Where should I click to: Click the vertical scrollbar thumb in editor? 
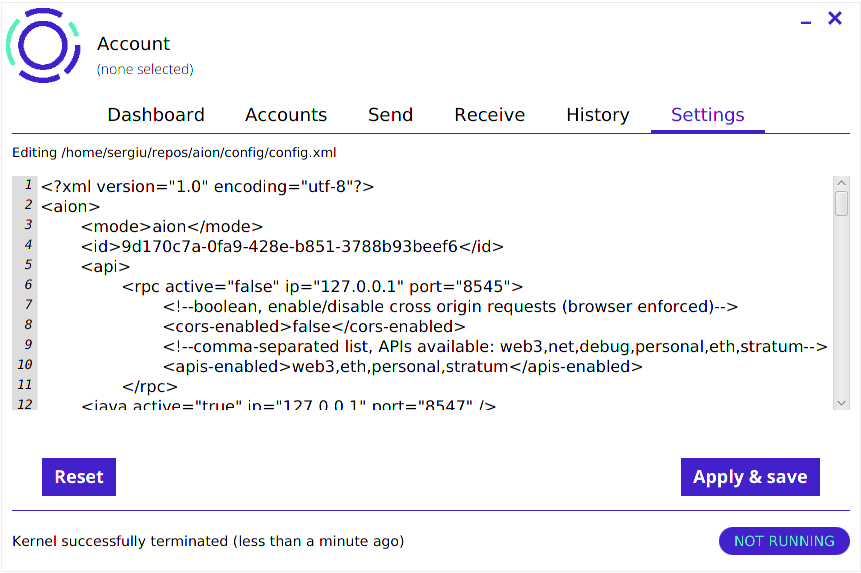[841, 204]
